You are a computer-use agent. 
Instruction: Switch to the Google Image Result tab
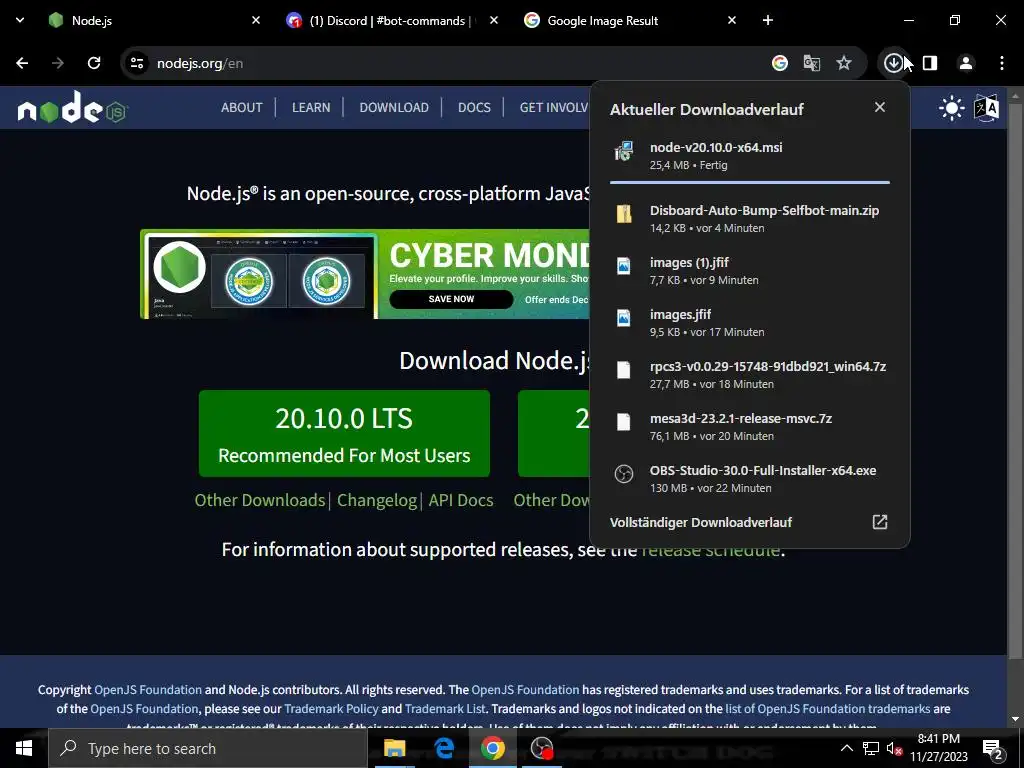[630, 20]
